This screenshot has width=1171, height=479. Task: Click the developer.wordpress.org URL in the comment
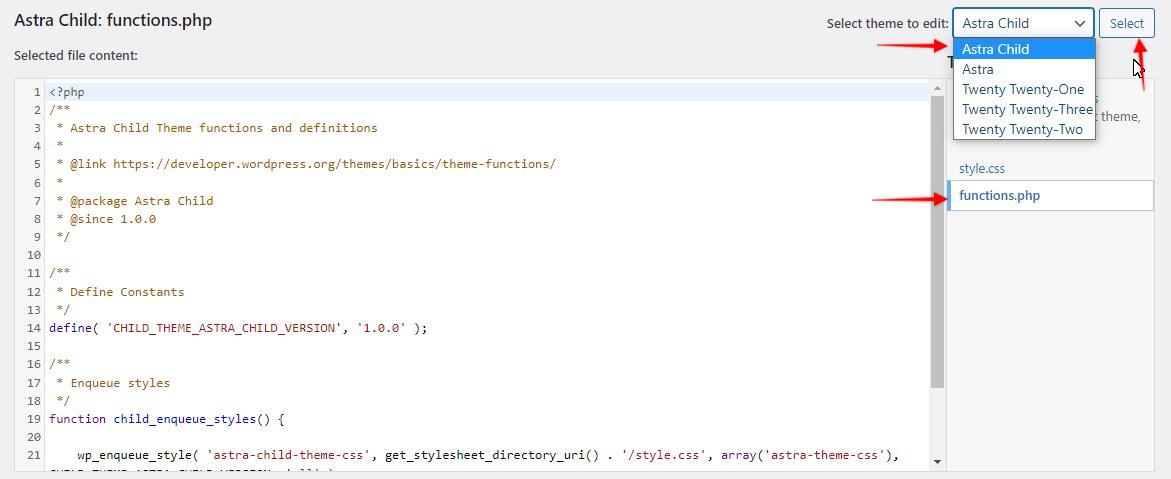tap(333, 164)
